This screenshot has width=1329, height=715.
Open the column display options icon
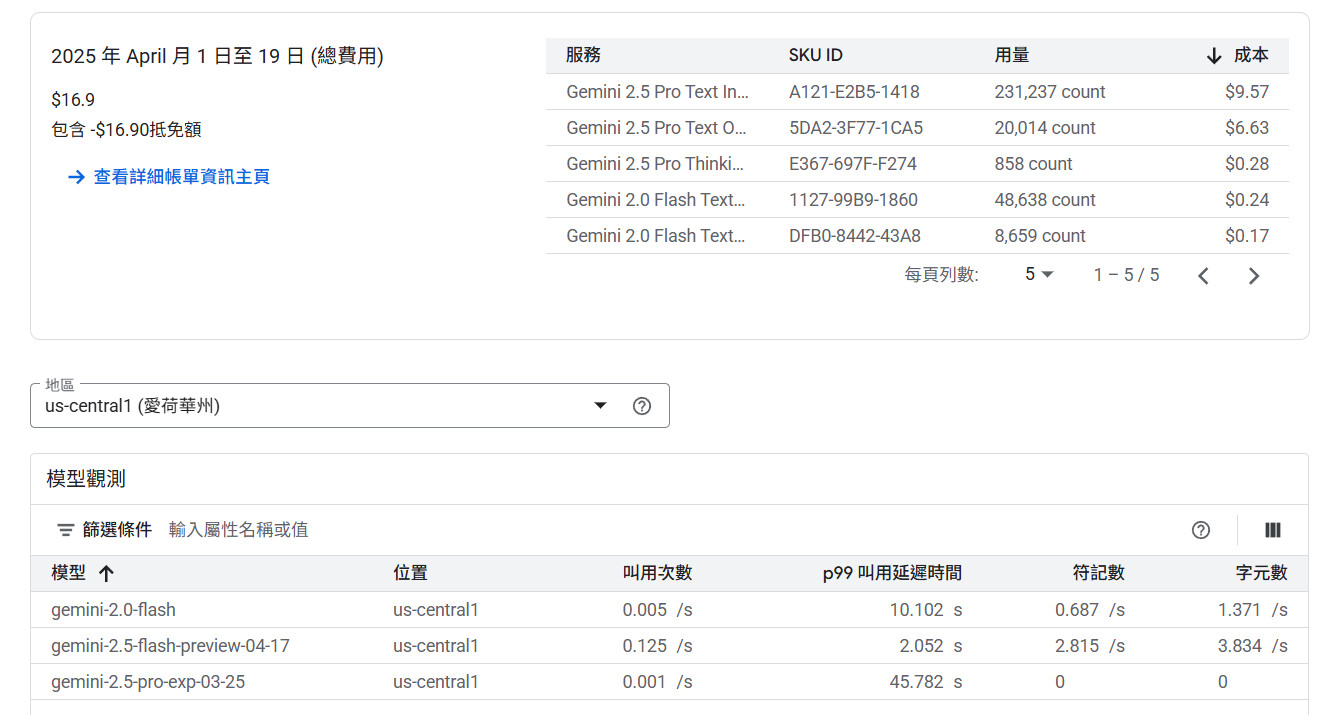click(1273, 530)
